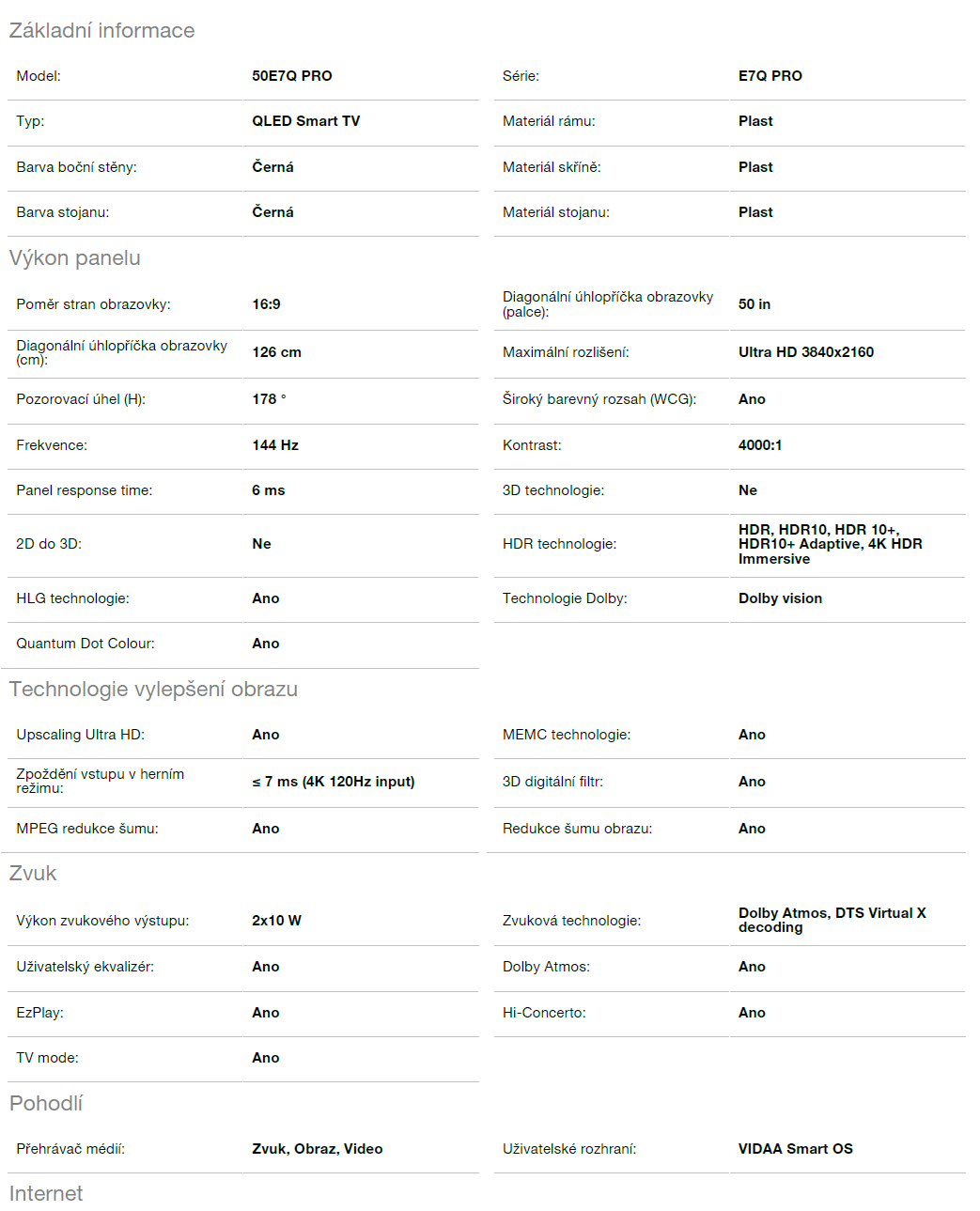Select the VIDAA Smart OS value
The image size is (980, 1211).
(795, 1149)
